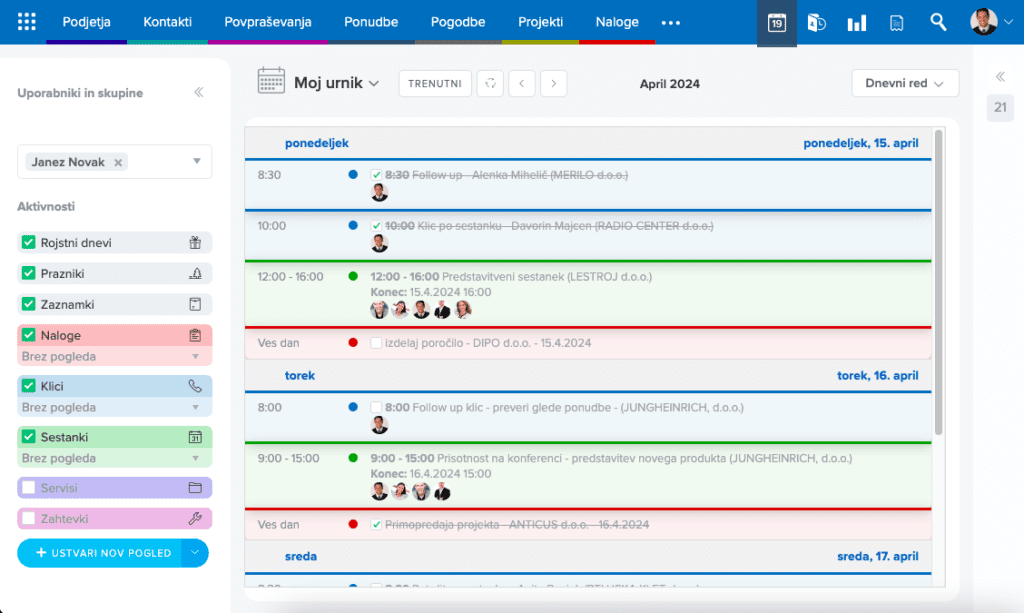1024x613 pixels.
Task: Remove Janez Novak from user filter
Action: 118,162
